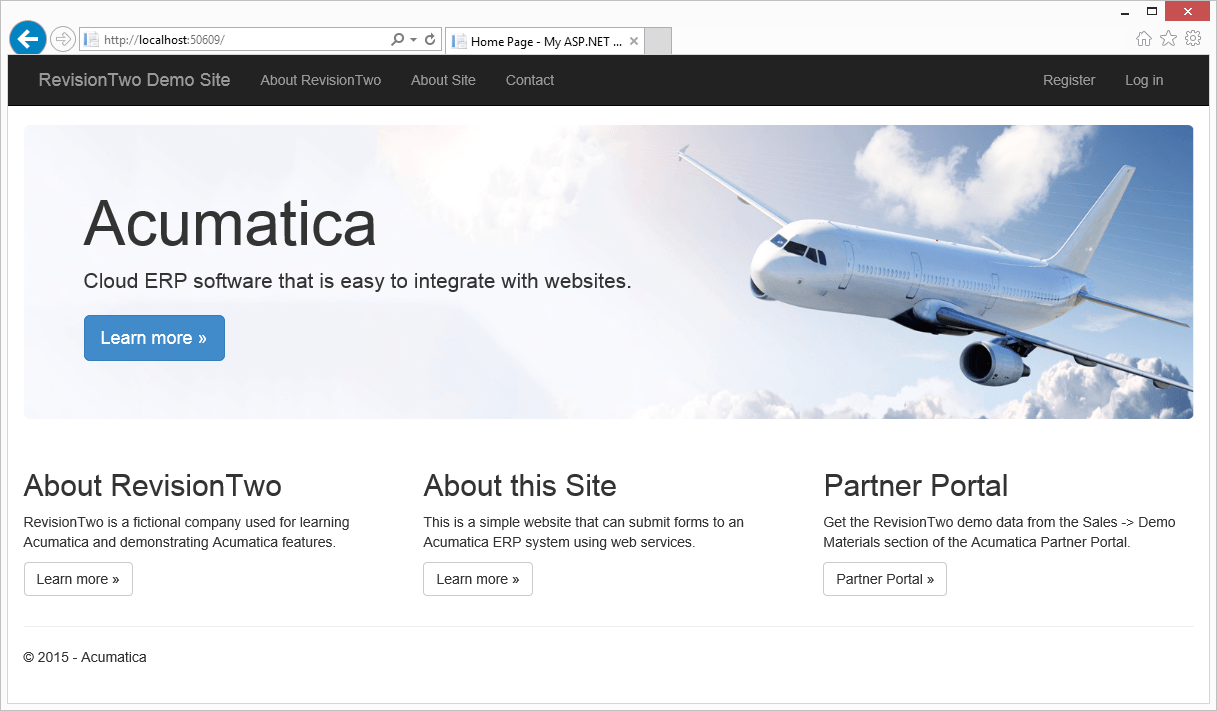This screenshot has height=711, width=1217.
Task: Click the browser Back arrow button
Action: click(27, 39)
